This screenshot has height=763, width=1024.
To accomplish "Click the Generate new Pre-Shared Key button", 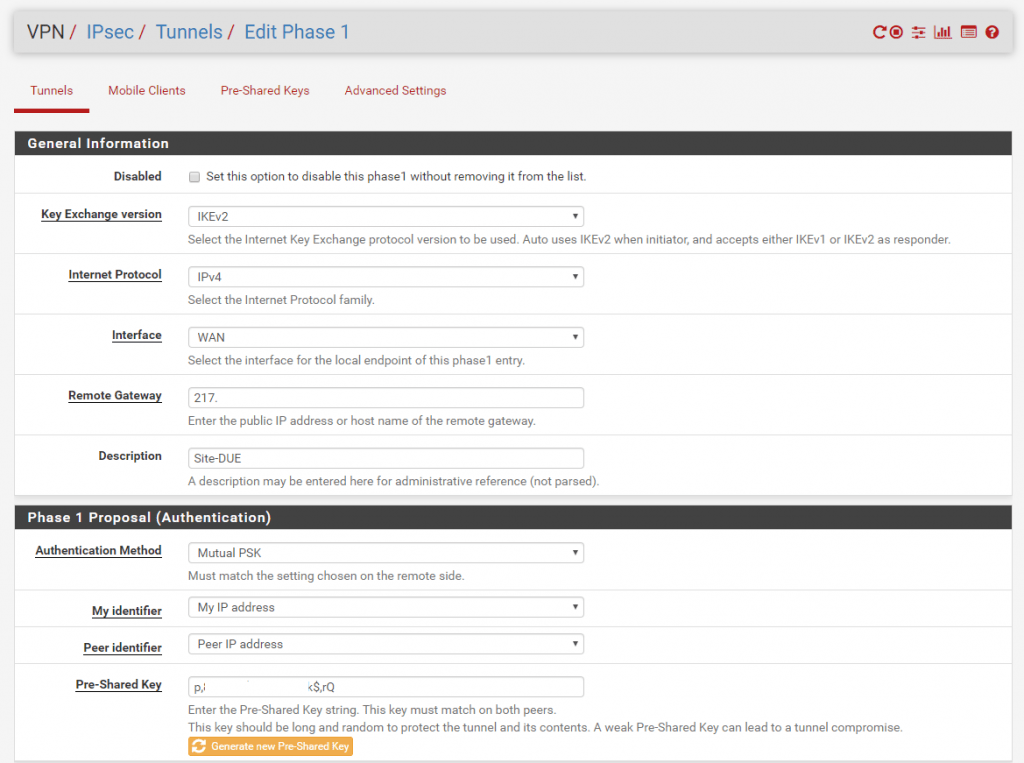I will click(270, 746).
